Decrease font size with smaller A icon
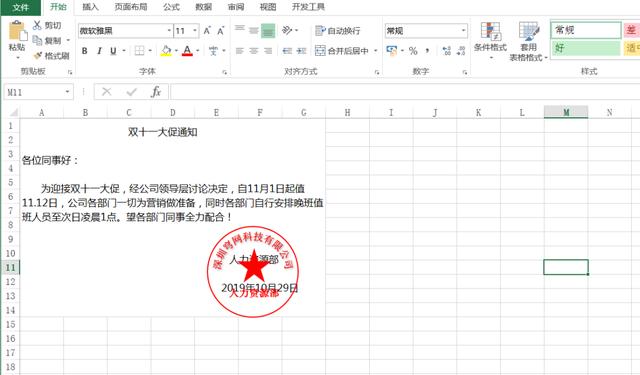Viewport: 640px width, 375px height. pos(221,31)
